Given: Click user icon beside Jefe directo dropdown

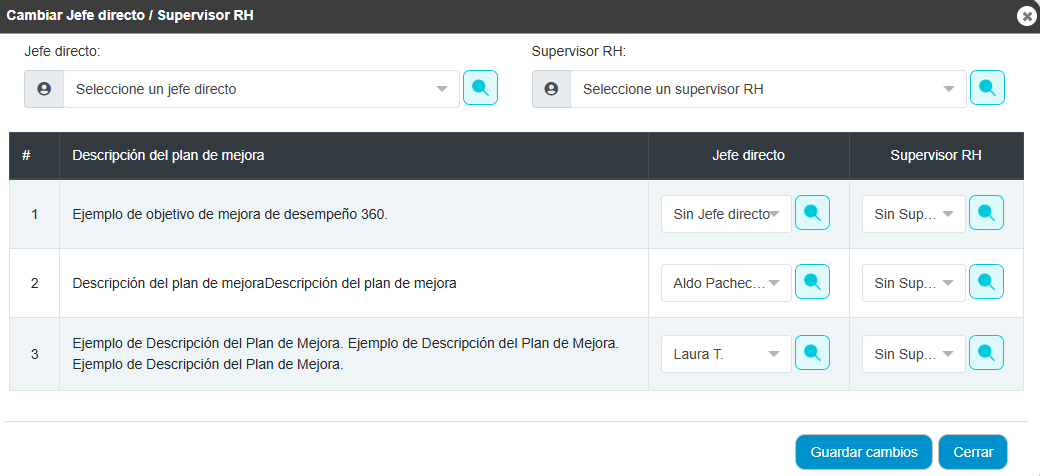Looking at the screenshot, I should coord(44,89).
